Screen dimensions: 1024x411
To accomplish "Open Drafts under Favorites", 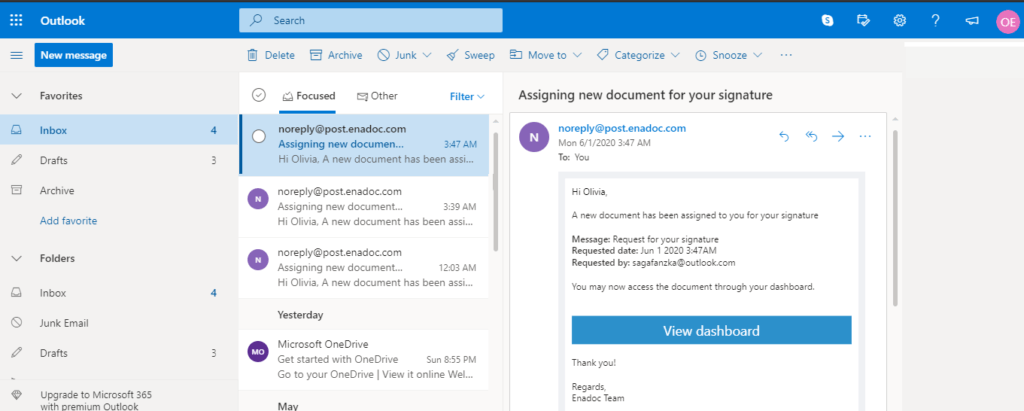I will click(119, 161).
